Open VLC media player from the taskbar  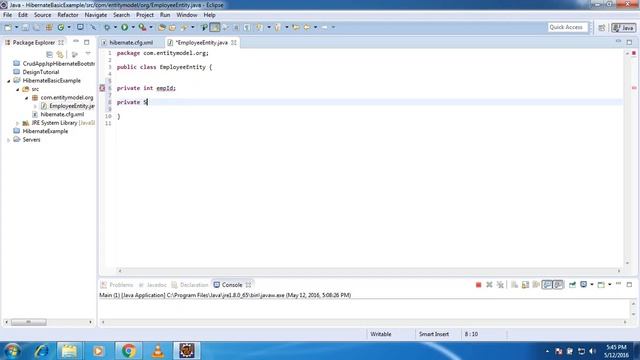[x=158, y=351]
